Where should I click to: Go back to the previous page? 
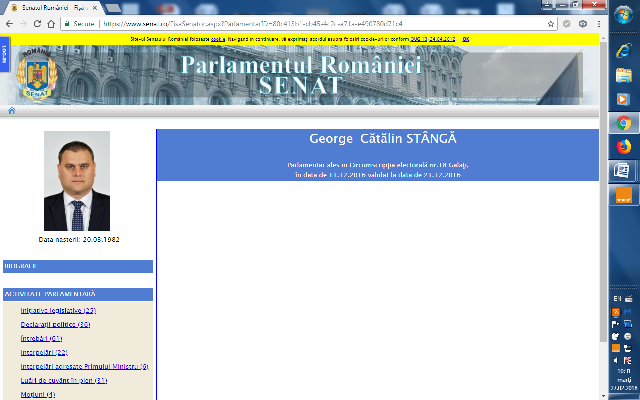tap(9, 24)
